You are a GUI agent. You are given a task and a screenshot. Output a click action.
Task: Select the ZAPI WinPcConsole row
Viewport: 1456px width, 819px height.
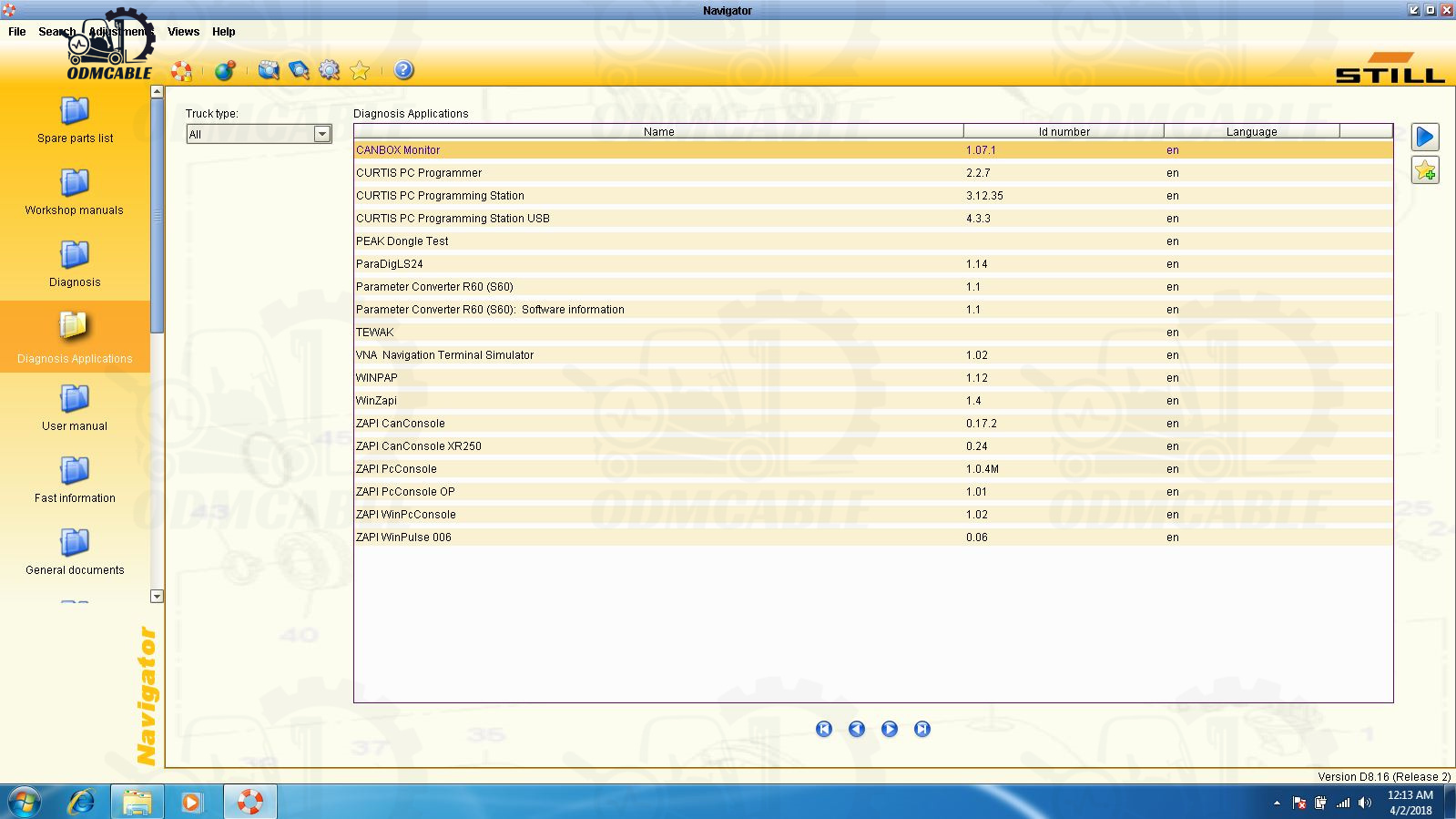(873, 515)
